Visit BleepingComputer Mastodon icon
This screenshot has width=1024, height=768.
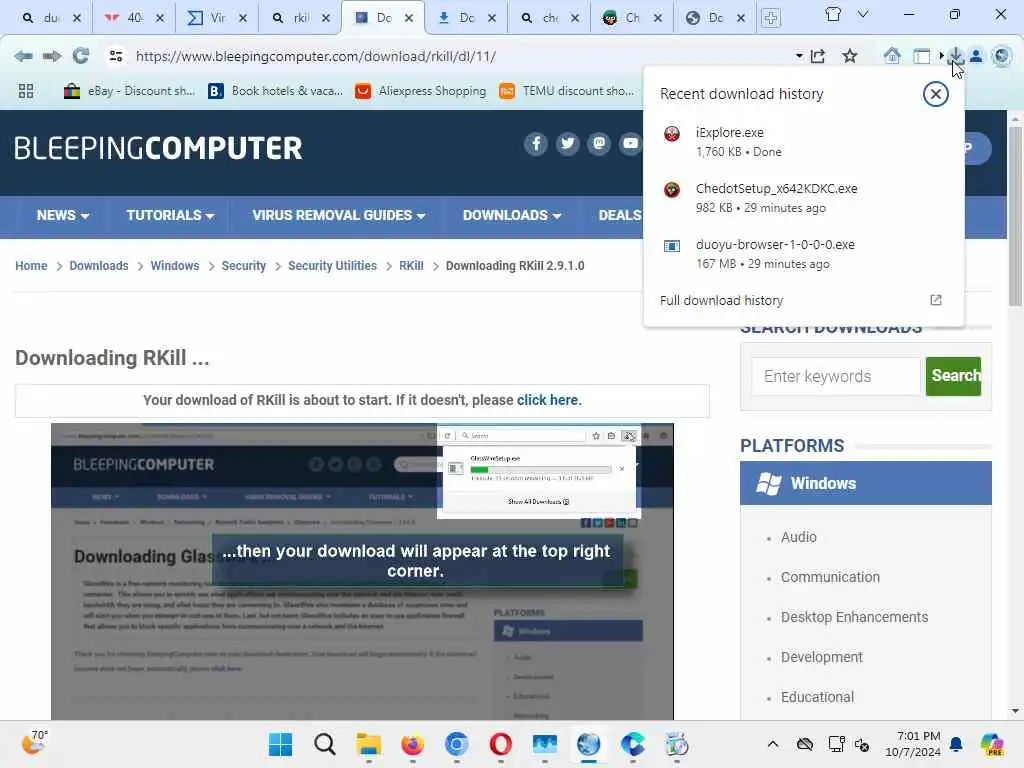pyautogui.click(x=599, y=143)
